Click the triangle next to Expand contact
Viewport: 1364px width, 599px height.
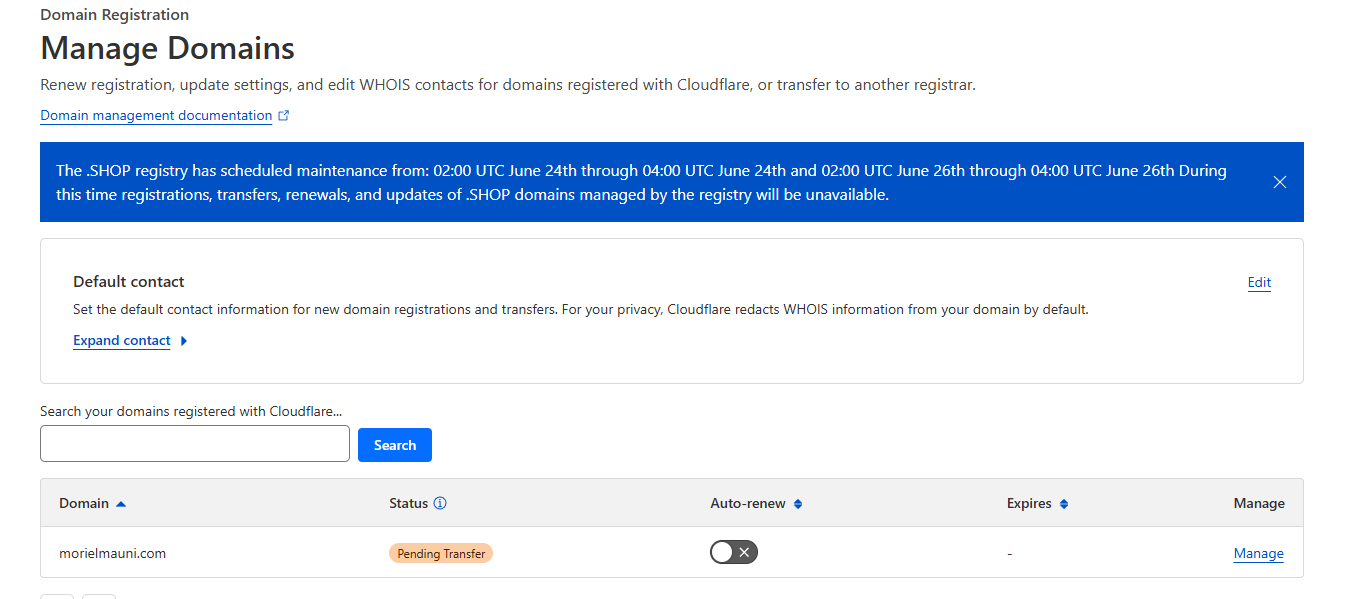(x=184, y=341)
